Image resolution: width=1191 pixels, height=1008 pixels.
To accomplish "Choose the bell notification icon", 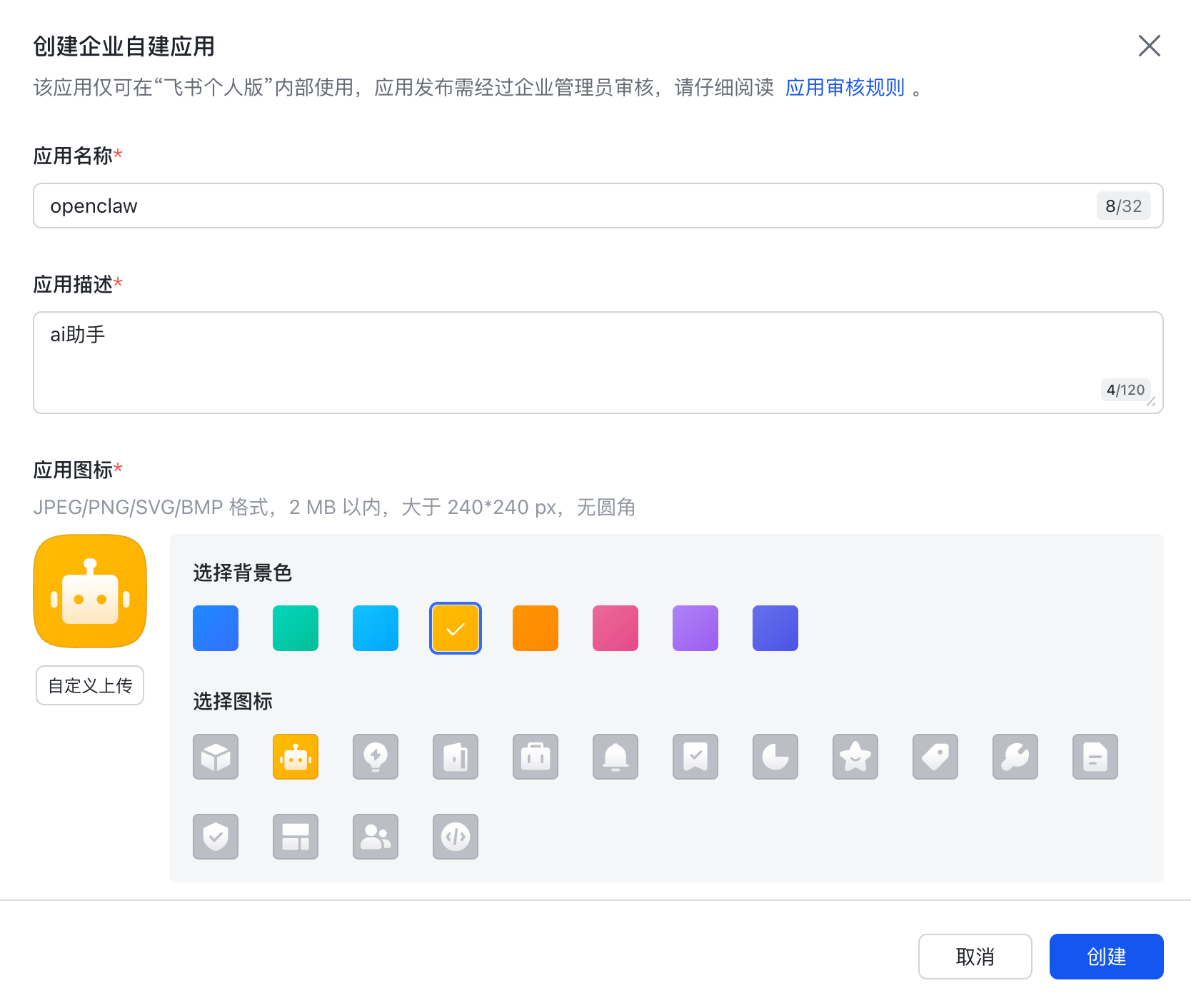I will point(615,757).
